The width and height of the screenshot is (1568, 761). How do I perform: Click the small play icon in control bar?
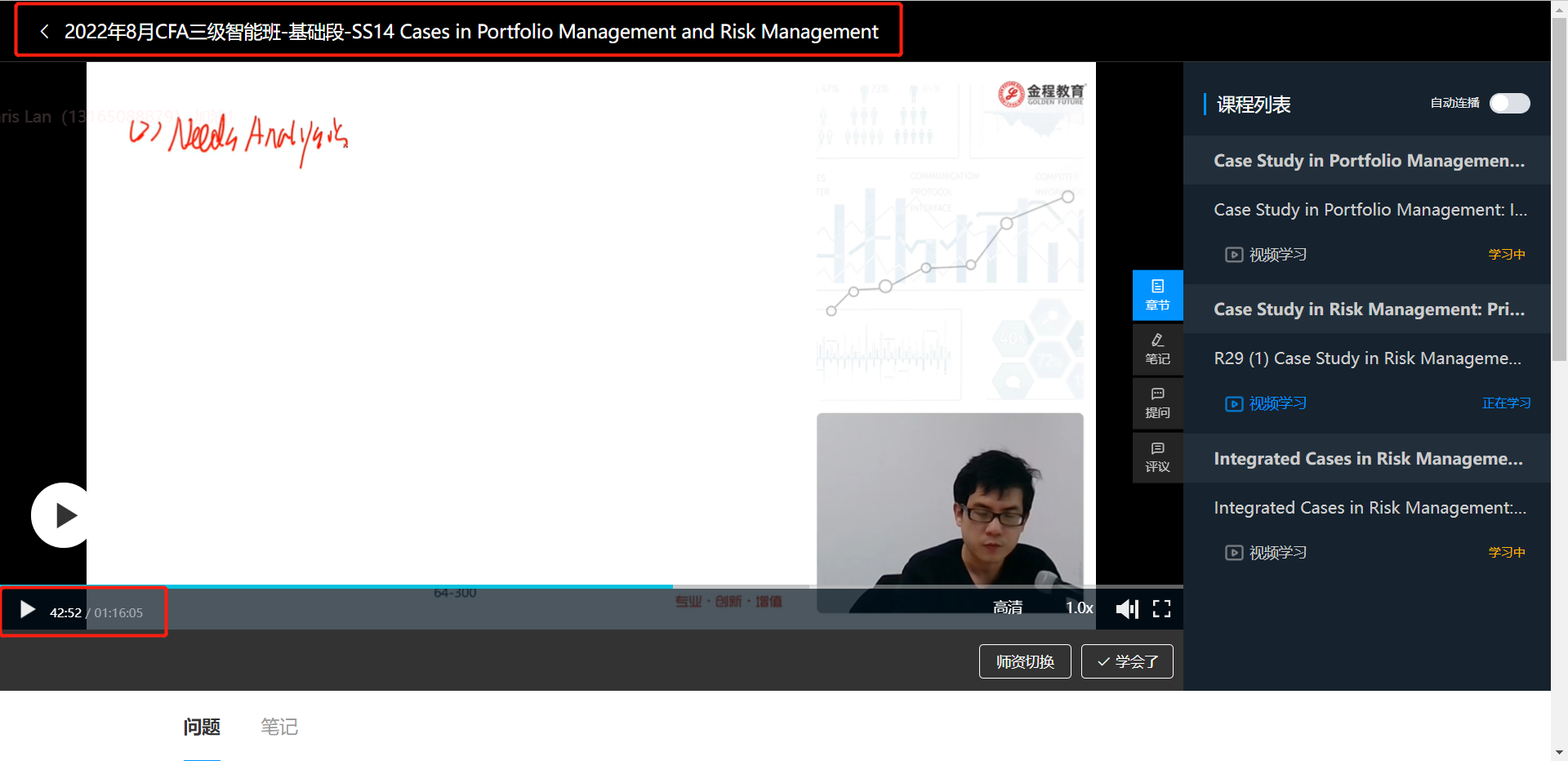pos(27,610)
